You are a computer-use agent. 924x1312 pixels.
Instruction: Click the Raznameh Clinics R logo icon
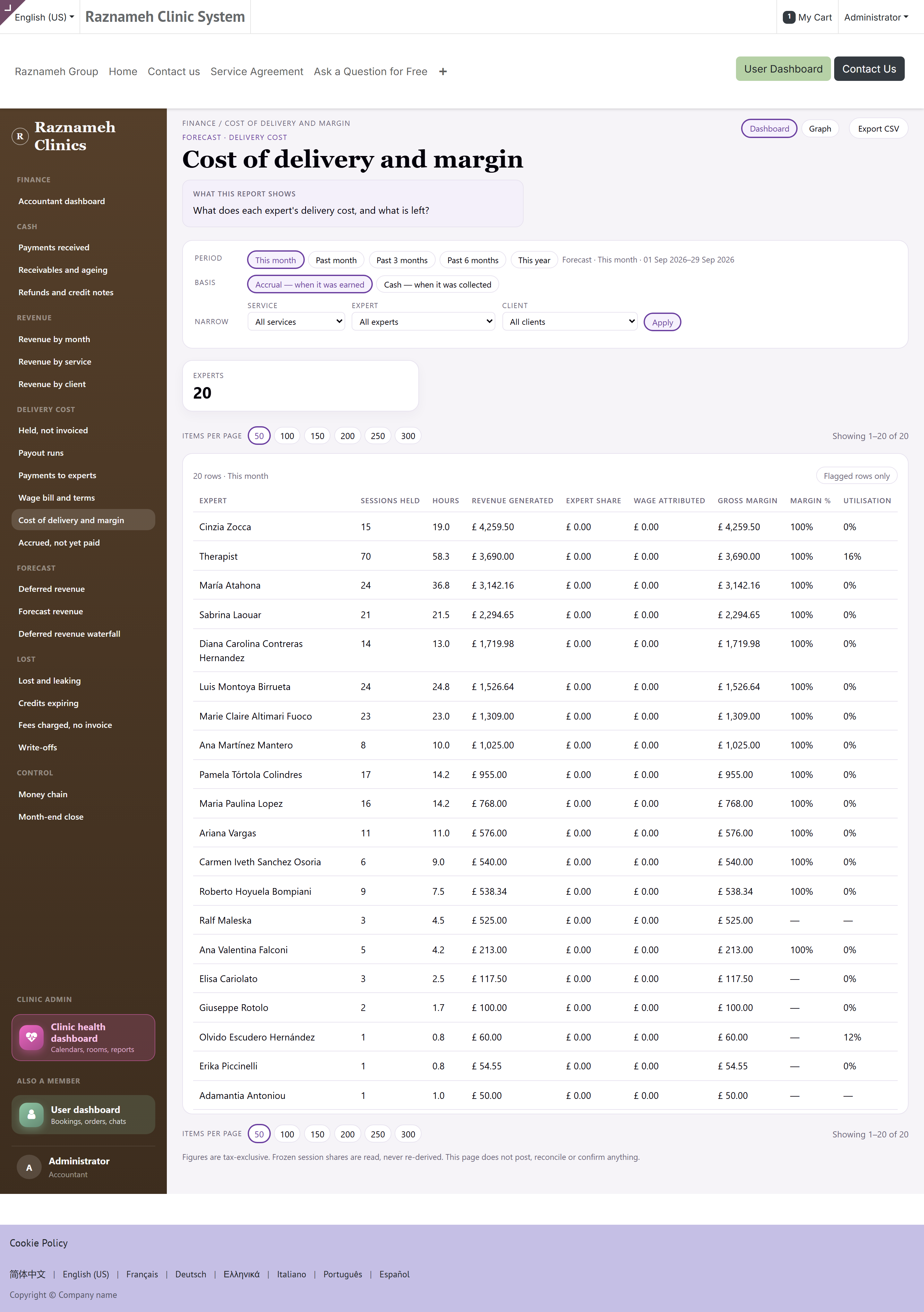coord(20,136)
